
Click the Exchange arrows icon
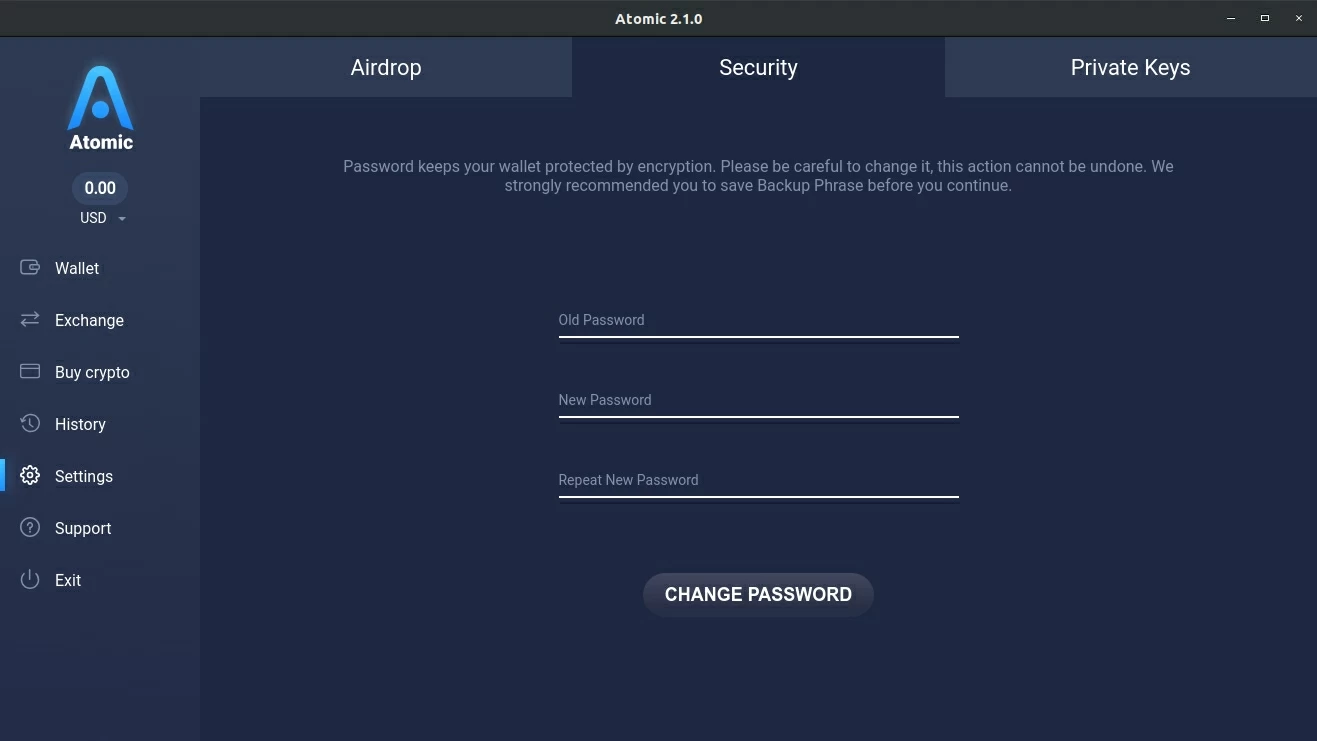pyautogui.click(x=30, y=320)
